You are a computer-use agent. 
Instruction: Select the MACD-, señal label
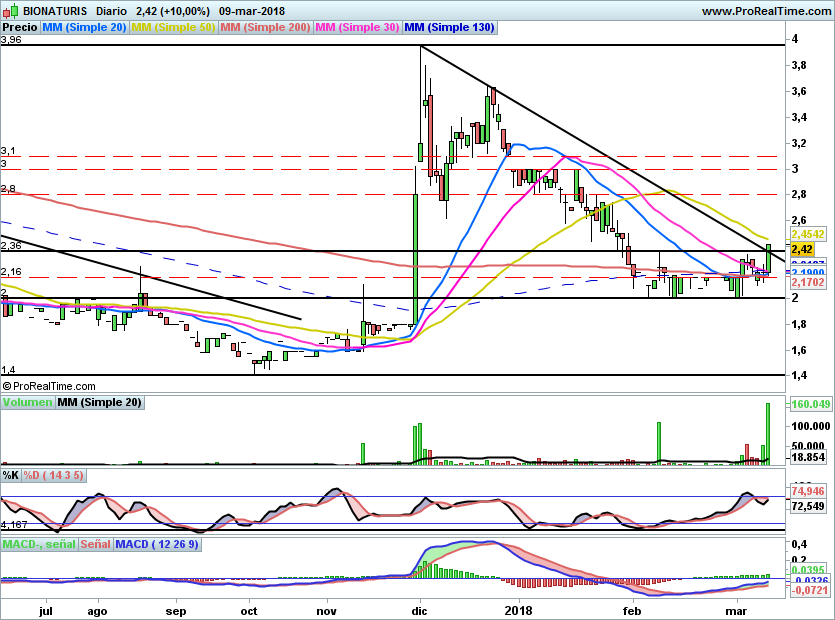point(39,544)
